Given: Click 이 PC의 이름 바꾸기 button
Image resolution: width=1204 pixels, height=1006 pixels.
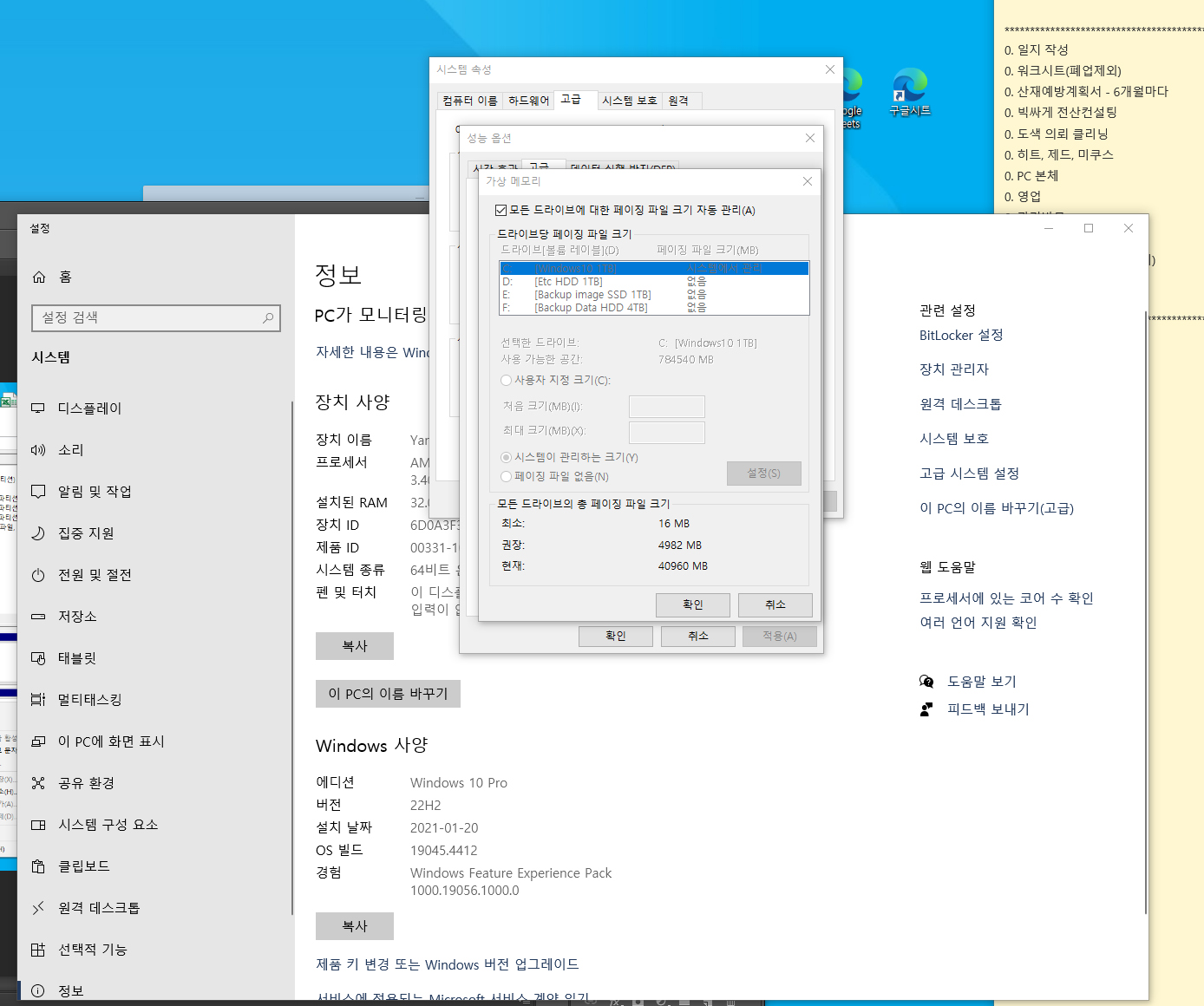Looking at the screenshot, I should (x=388, y=694).
